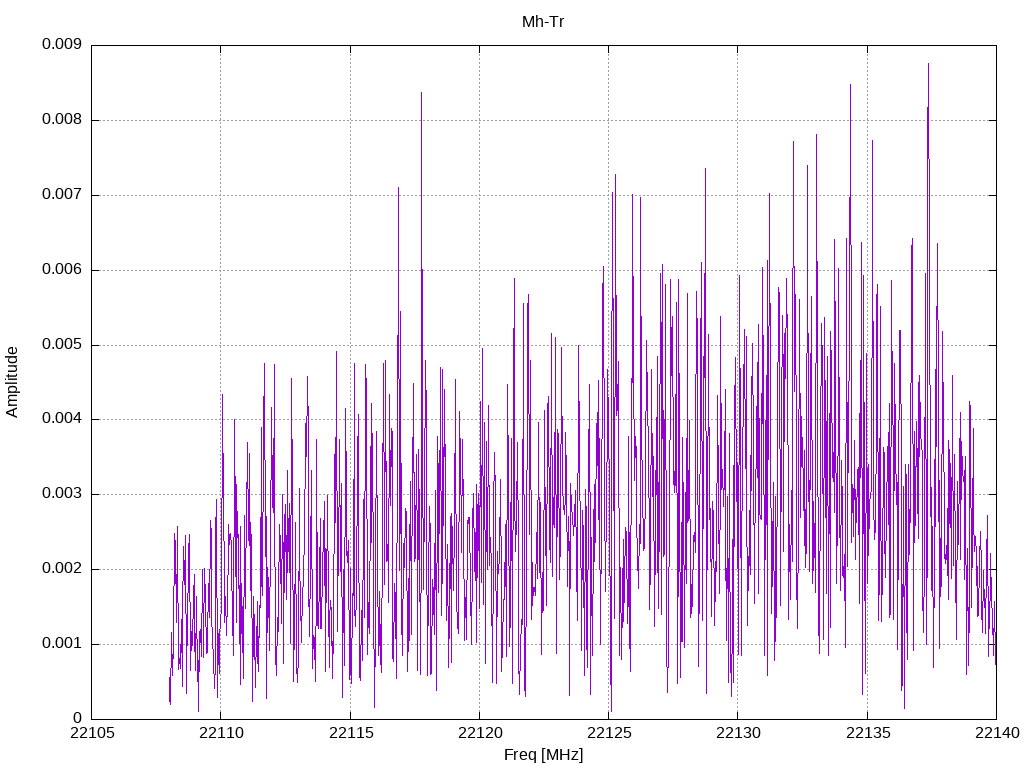Click the Freq [MHz] x-axis label
Image resolution: width=1024 pixels, height=768 pixels.
(543, 755)
